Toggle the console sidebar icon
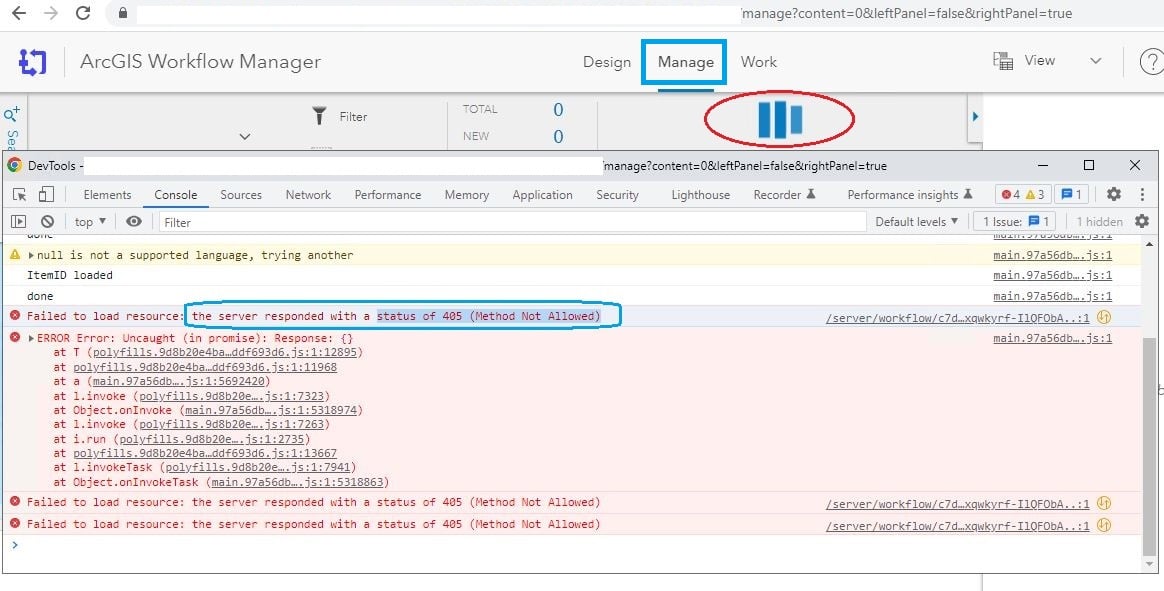Screen dimensions: 1164x591 coord(19,221)
